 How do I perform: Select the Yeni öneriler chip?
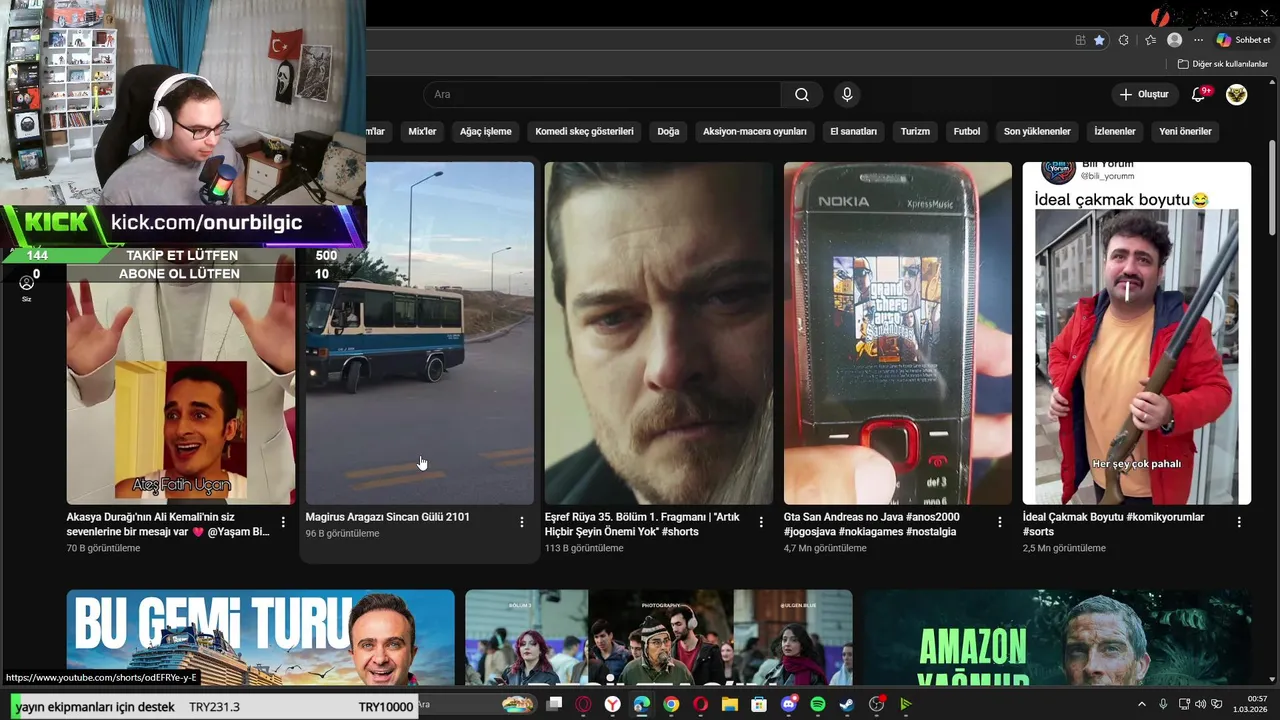click(x=1185, y=131)
